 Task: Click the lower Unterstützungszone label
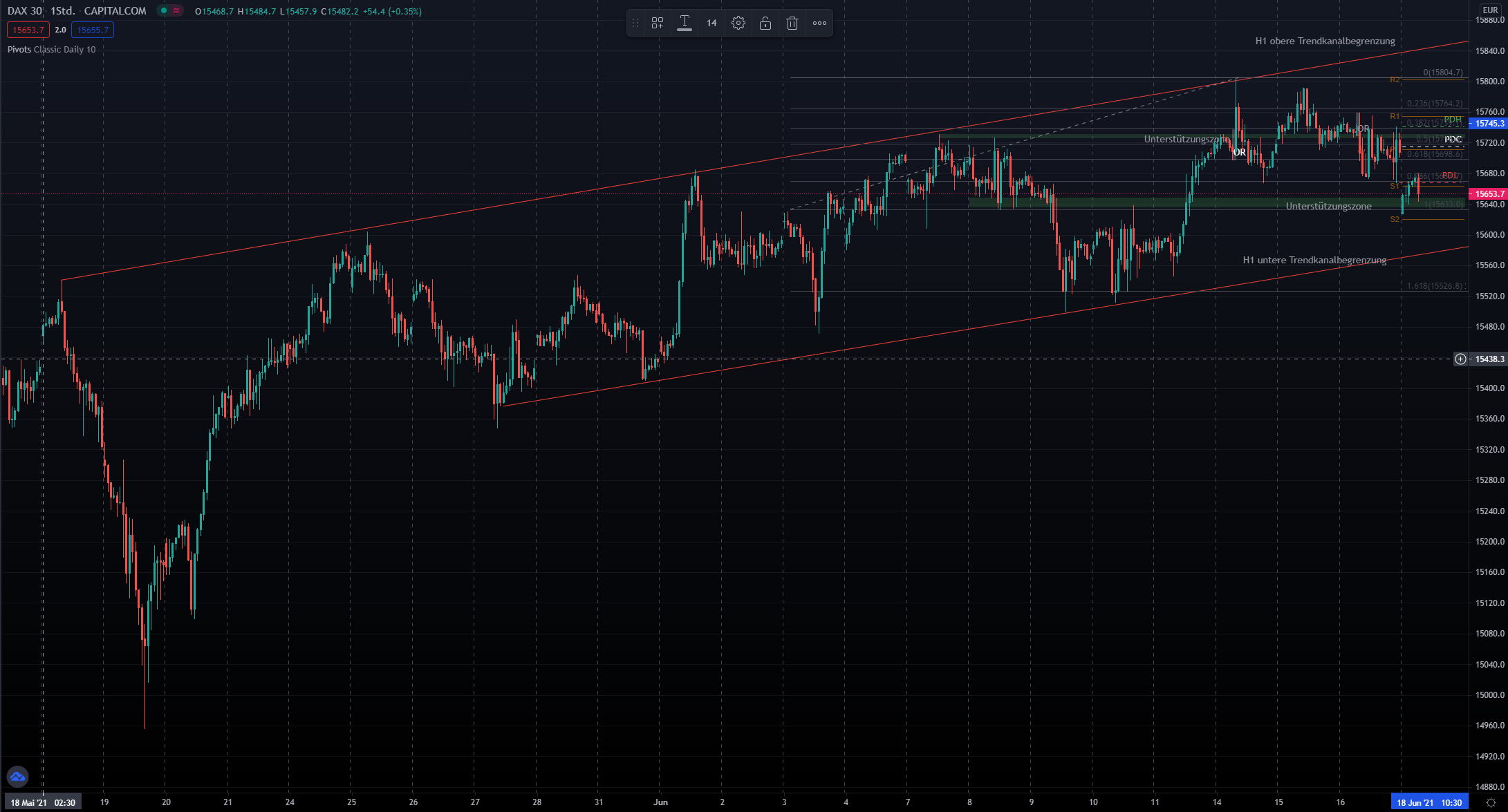tap(1328, 206)
